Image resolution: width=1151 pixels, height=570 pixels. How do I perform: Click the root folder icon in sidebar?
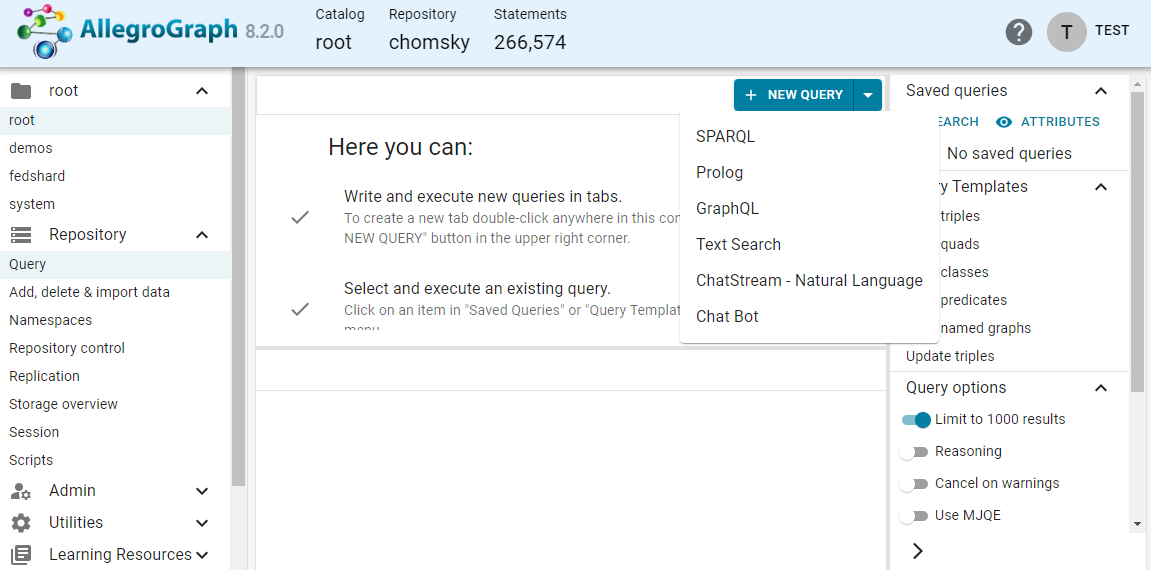point(21,91)
